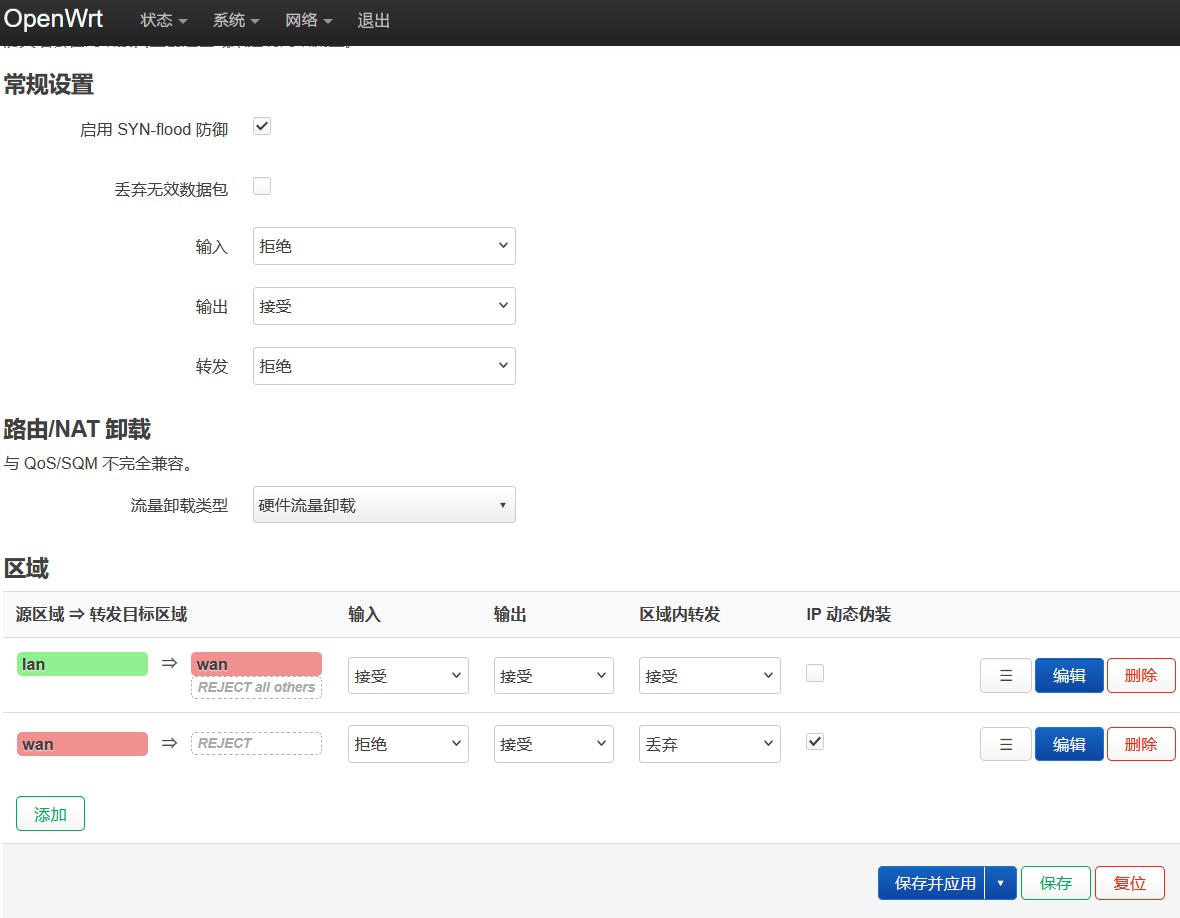Click the 添加 button to add a zone
The height and width of the screenshot is (918, 1180).
click(x=50, y=814)
